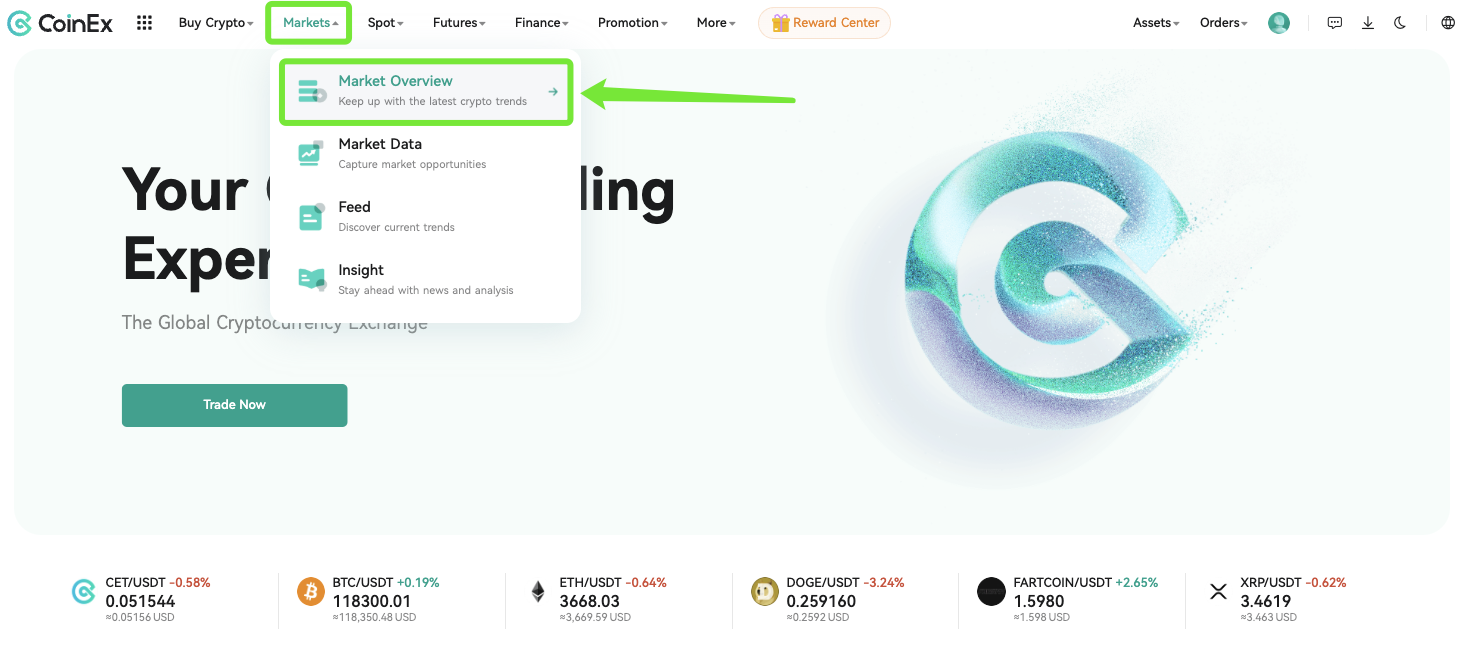The width and height of the screenshot is (1464, 652).
Task: Expand the Assets dropdown
Action: 1156,23
